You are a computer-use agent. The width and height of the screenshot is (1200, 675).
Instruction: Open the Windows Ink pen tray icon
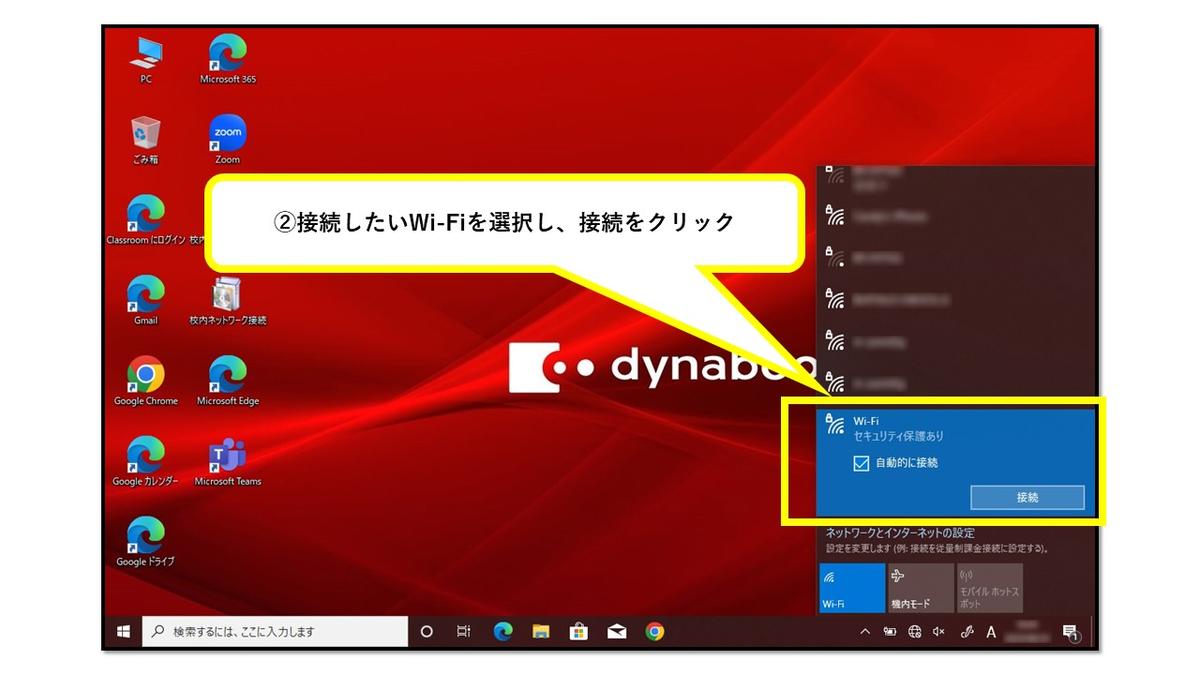966,632
